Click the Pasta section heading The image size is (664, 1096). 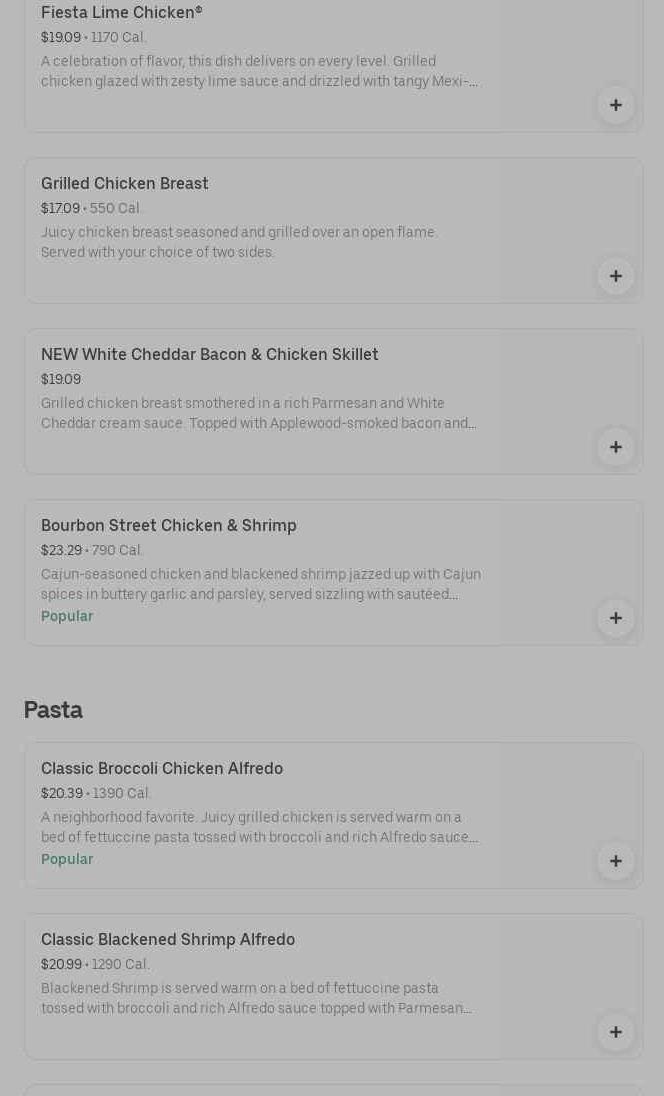(x=53, y=710)
